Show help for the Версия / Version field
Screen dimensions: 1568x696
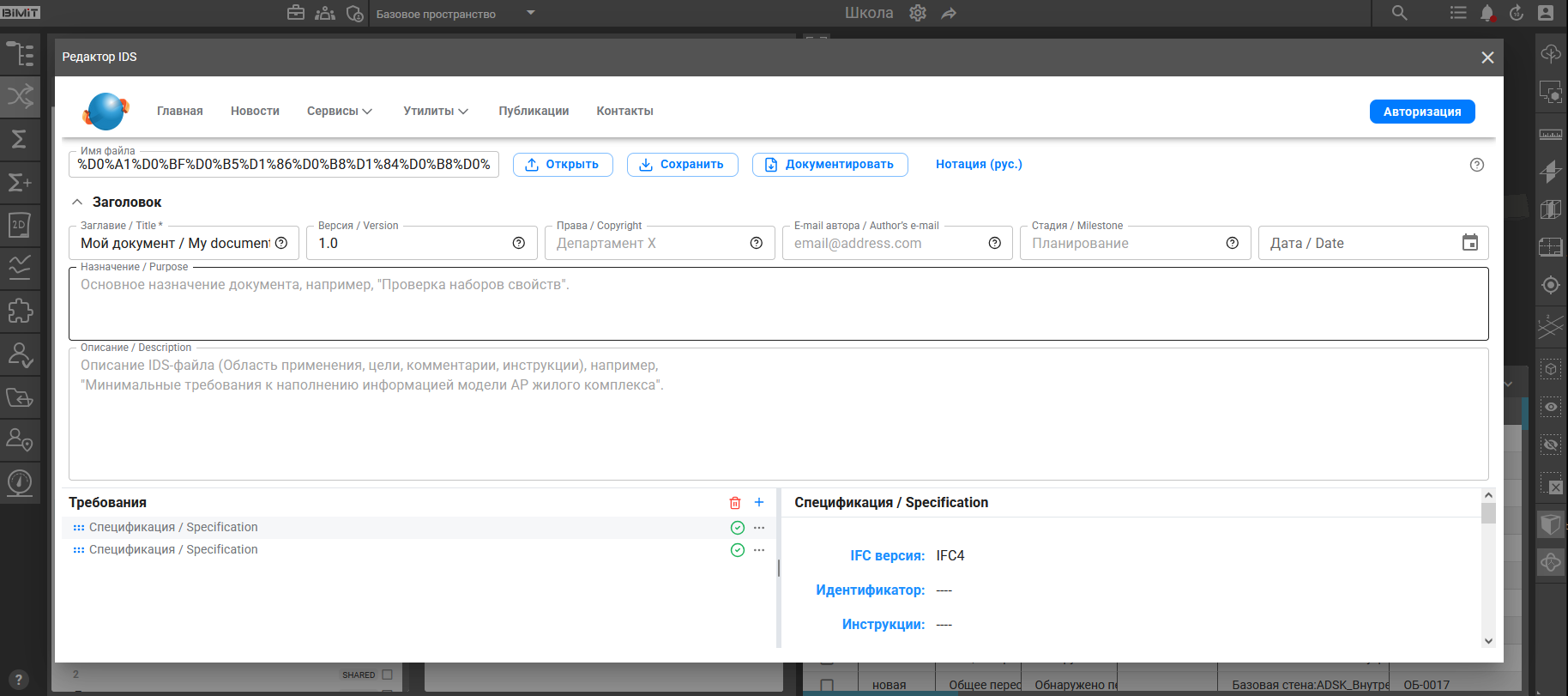[x=519, y=243]
